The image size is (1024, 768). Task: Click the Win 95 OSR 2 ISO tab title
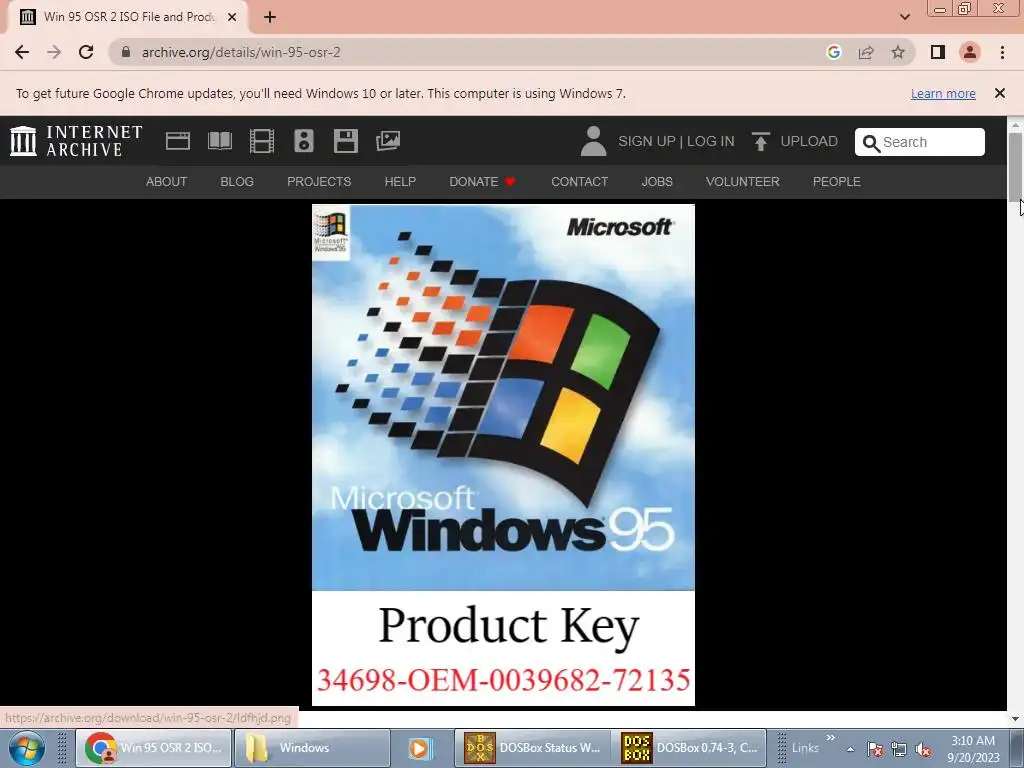pos(129,17)
